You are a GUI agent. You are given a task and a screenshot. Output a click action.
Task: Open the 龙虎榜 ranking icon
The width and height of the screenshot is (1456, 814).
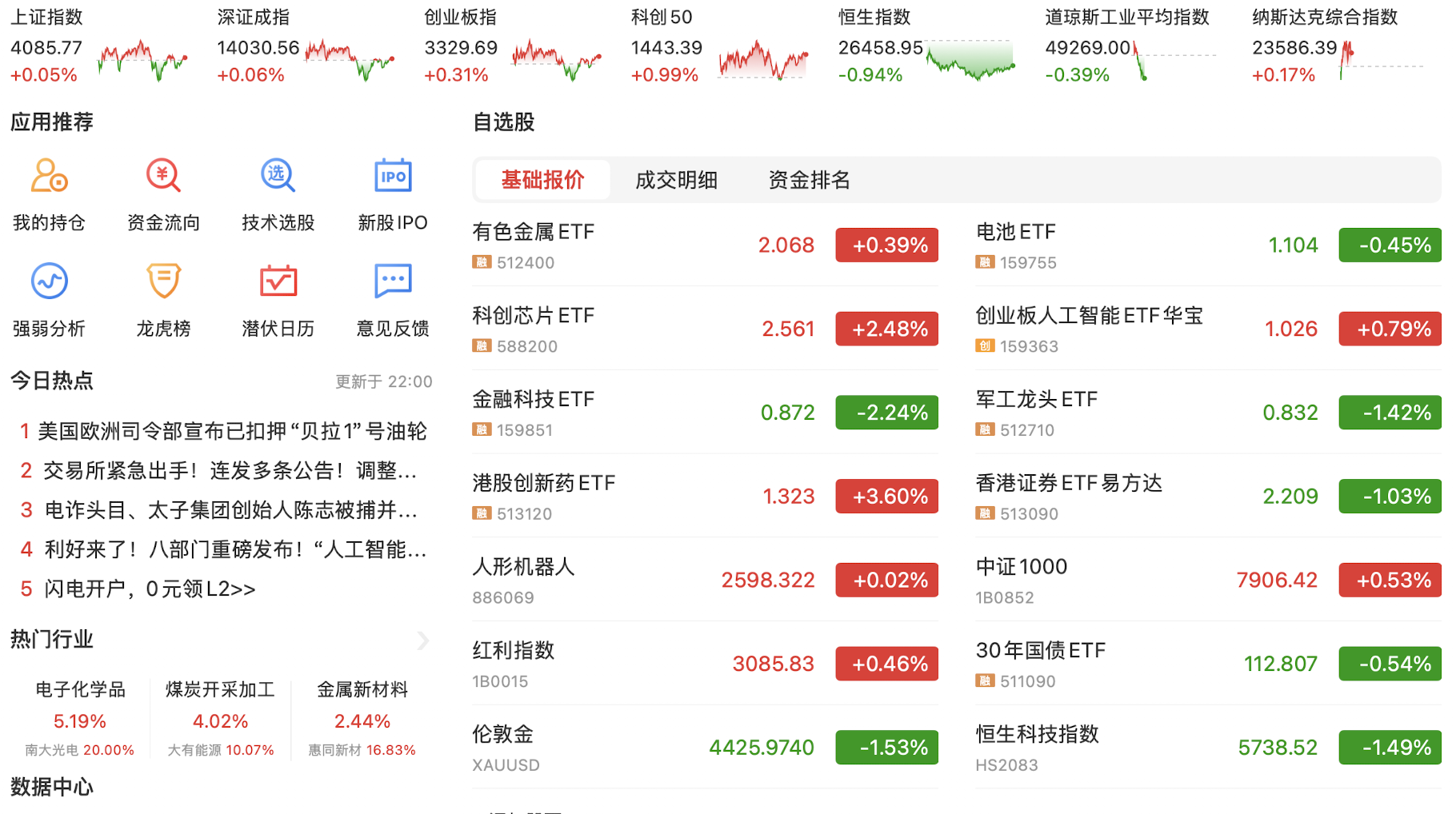[163, 281]
